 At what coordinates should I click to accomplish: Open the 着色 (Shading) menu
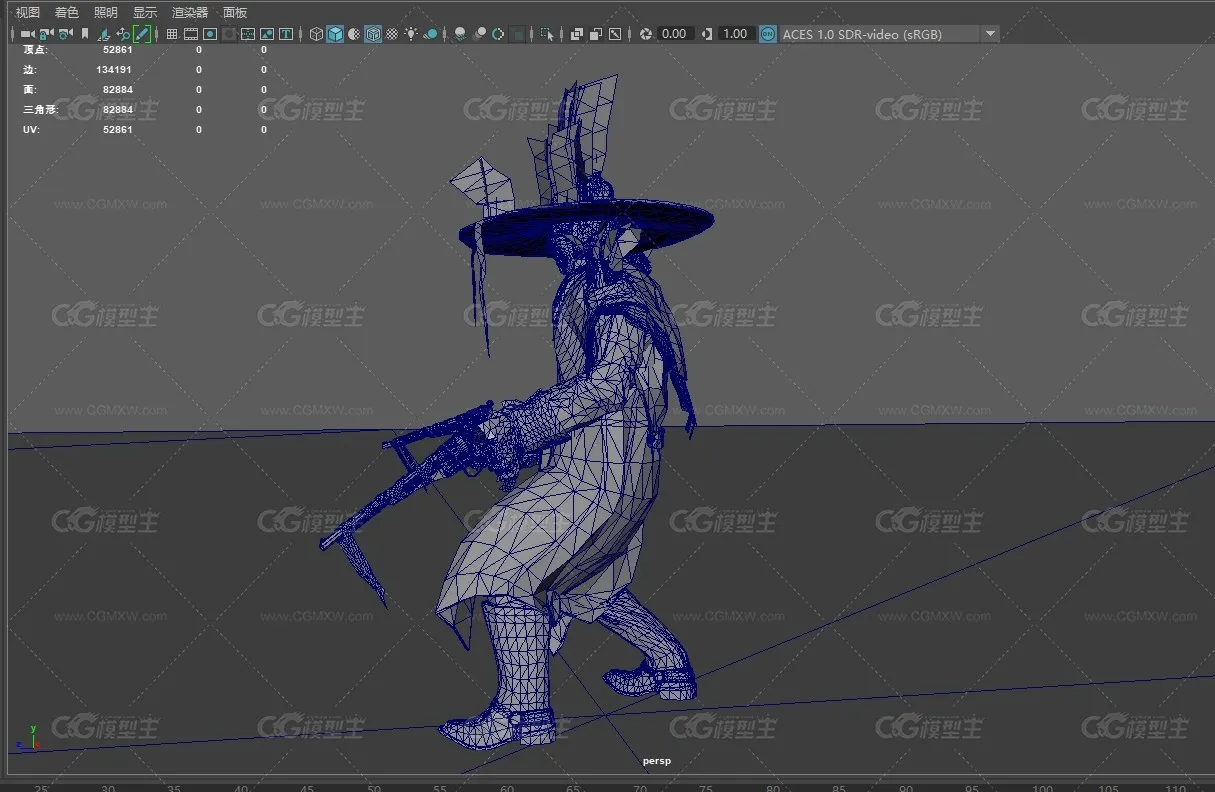(x=67, y=12)
